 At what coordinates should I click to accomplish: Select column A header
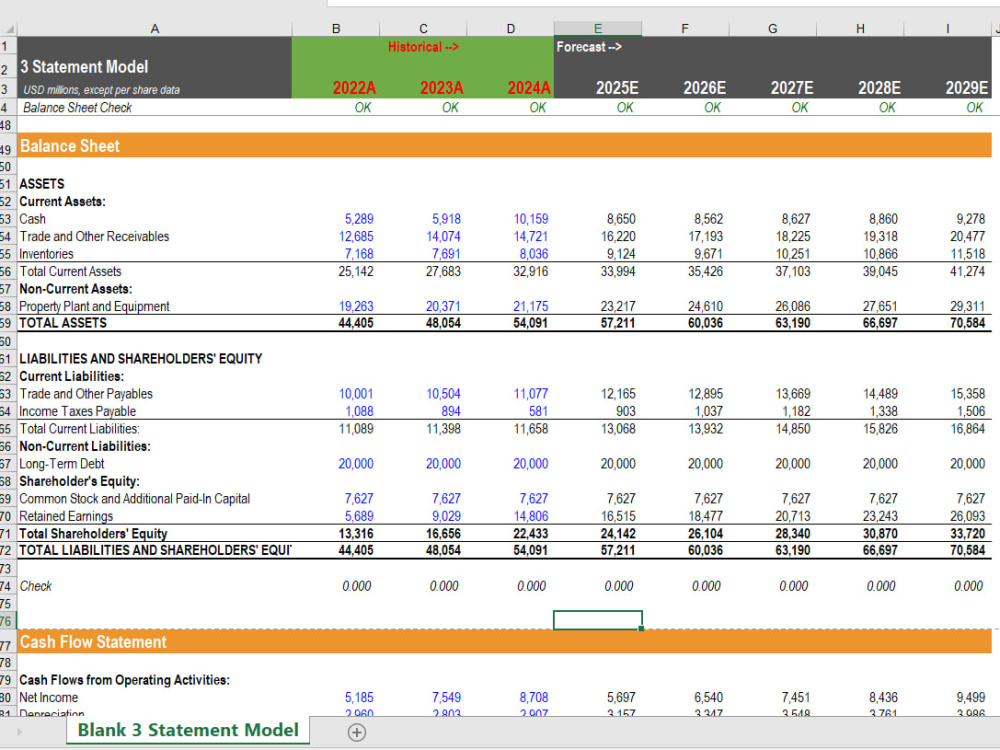(x=154, y=29)
